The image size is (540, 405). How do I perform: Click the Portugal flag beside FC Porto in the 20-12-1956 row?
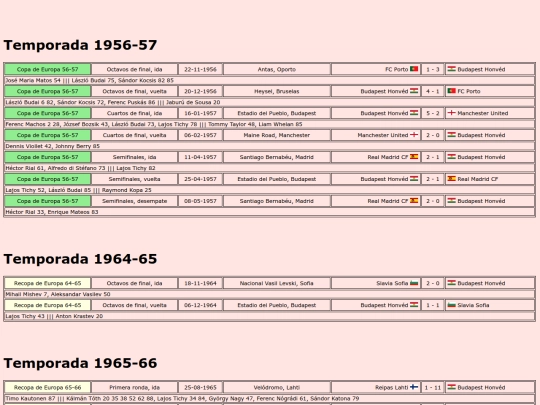451,91
